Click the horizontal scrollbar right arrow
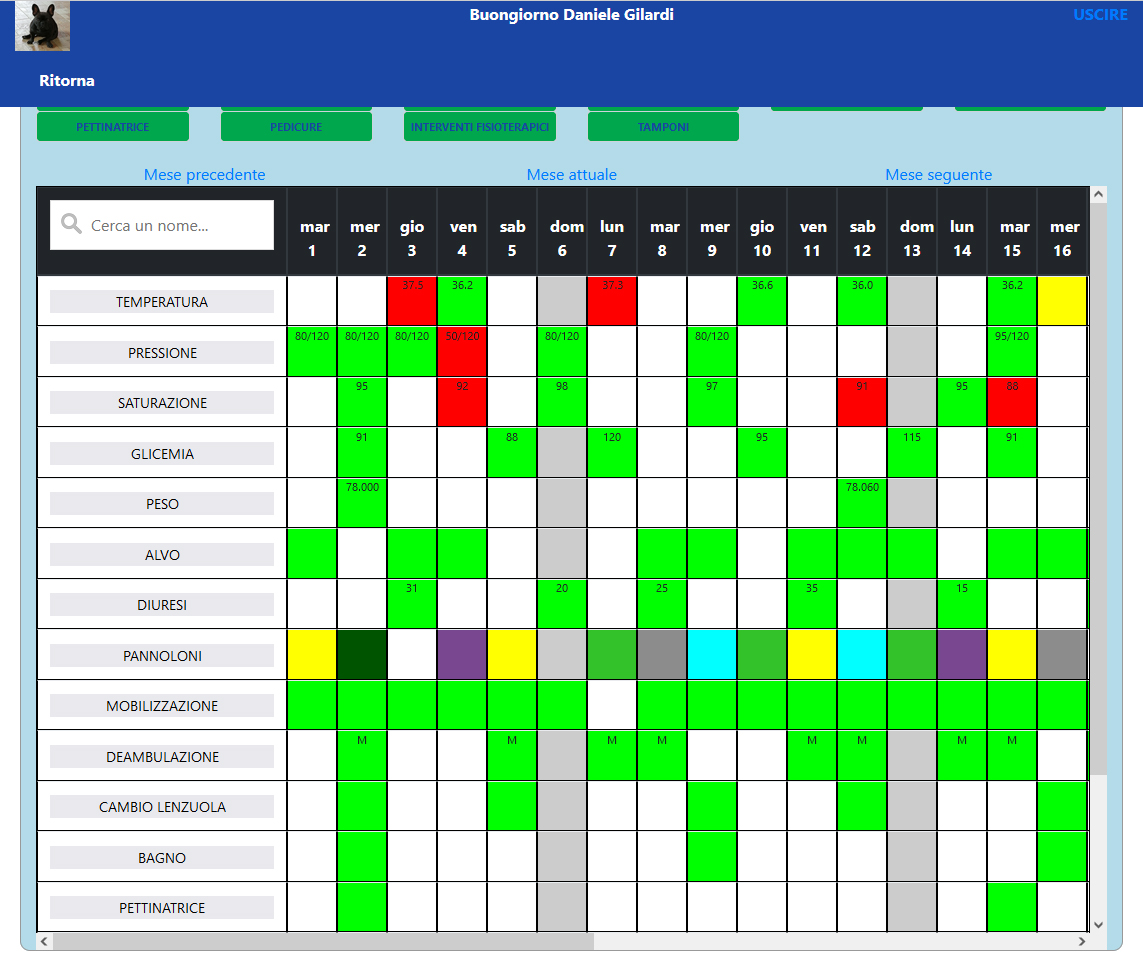Image resolution: width=1143 pixels, height=954 pixels. 1082,941
